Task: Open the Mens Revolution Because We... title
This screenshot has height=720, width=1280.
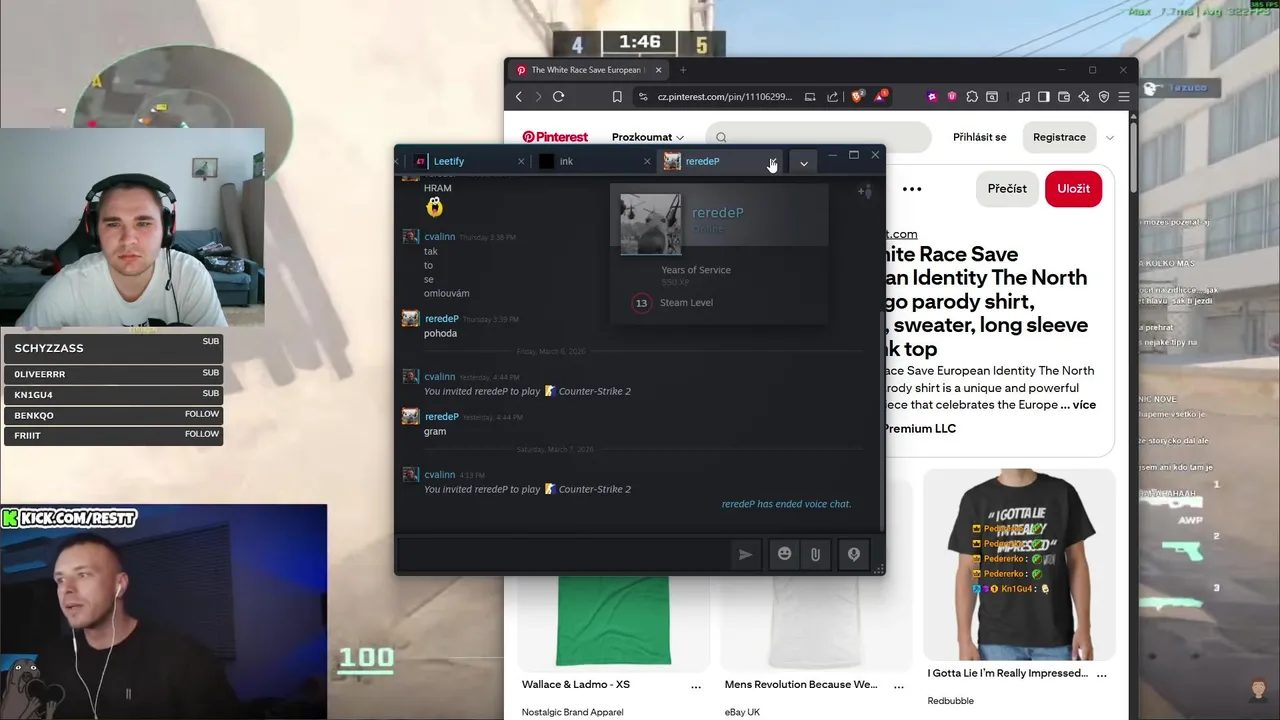Action: (801, 685)
